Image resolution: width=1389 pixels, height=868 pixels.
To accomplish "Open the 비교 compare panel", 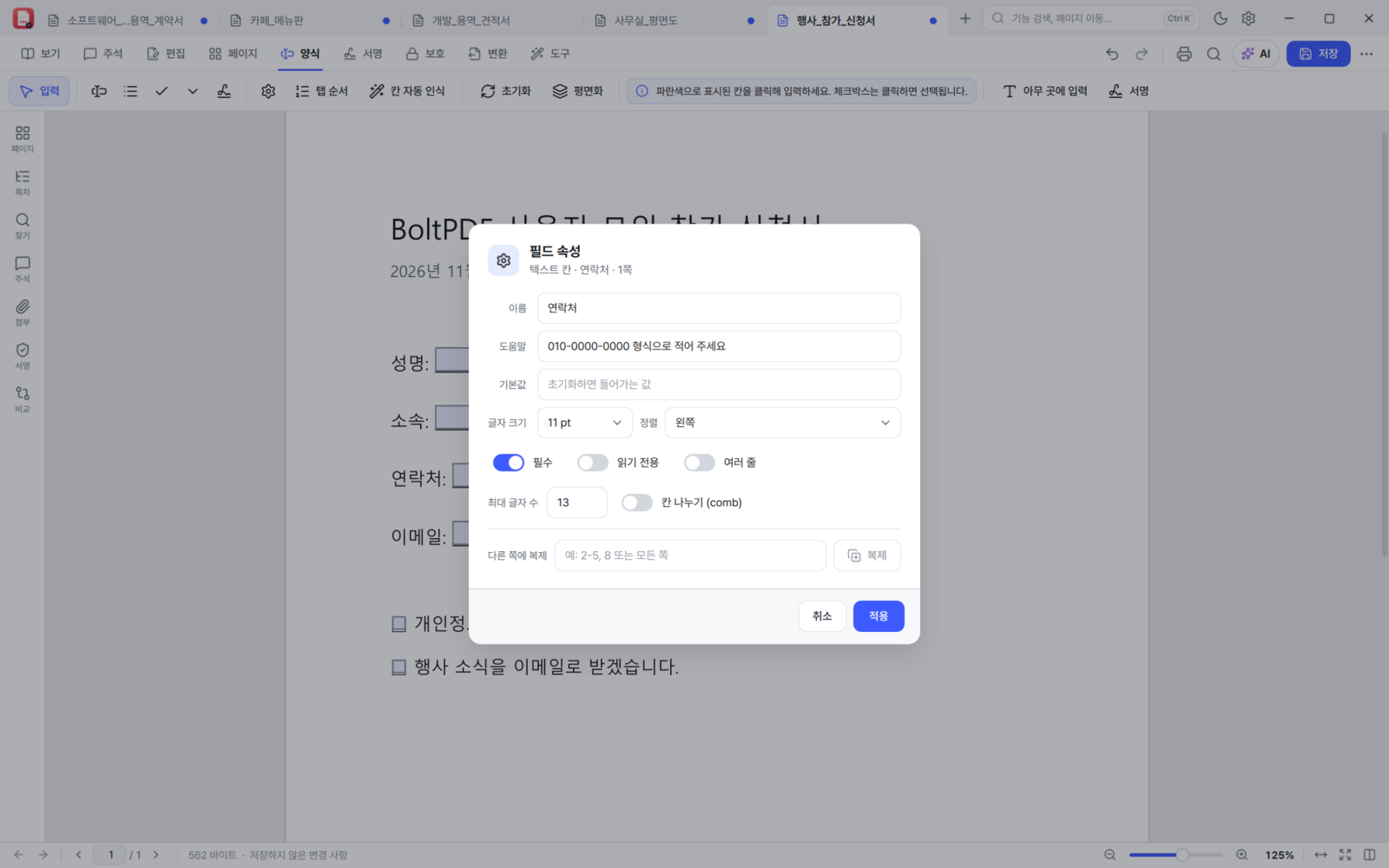I will [23, 398].
